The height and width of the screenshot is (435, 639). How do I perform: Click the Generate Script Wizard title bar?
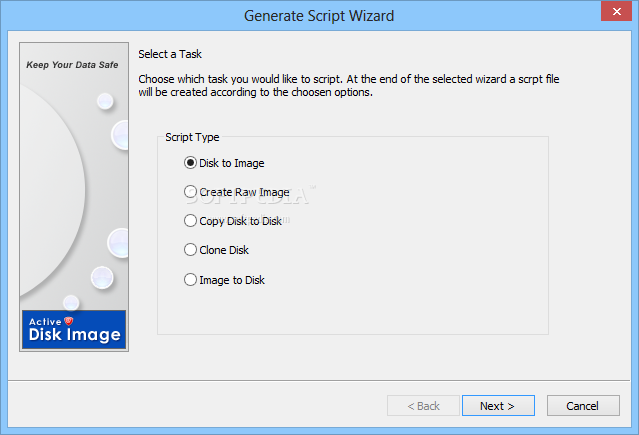[319, 16]
